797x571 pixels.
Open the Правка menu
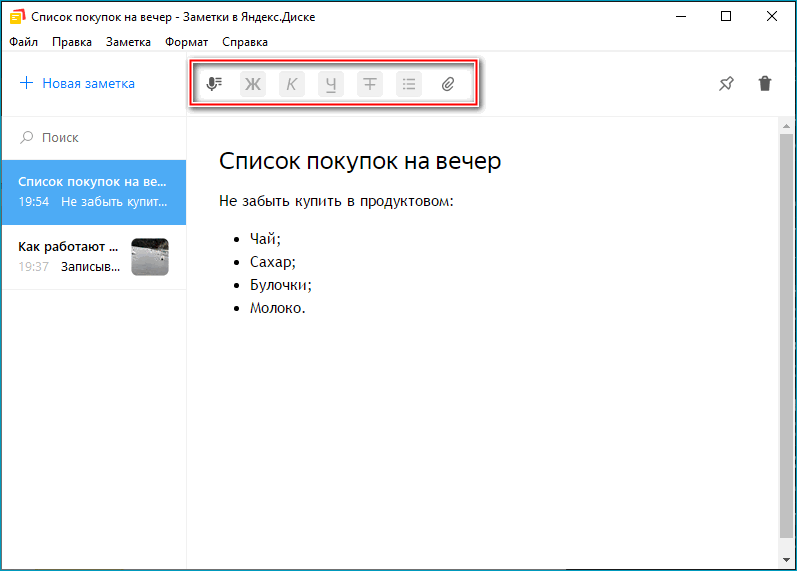72,42
